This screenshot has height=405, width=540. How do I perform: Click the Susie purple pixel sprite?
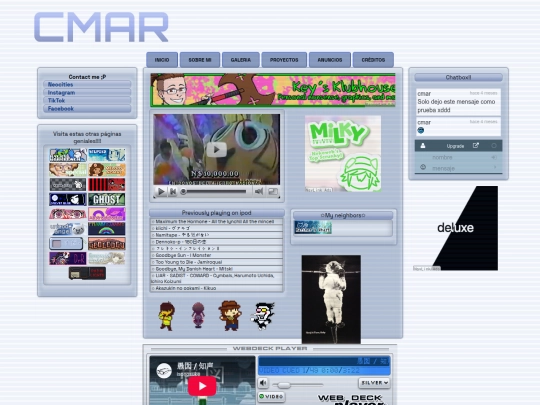pyautogui.click(x=198, y=315)
